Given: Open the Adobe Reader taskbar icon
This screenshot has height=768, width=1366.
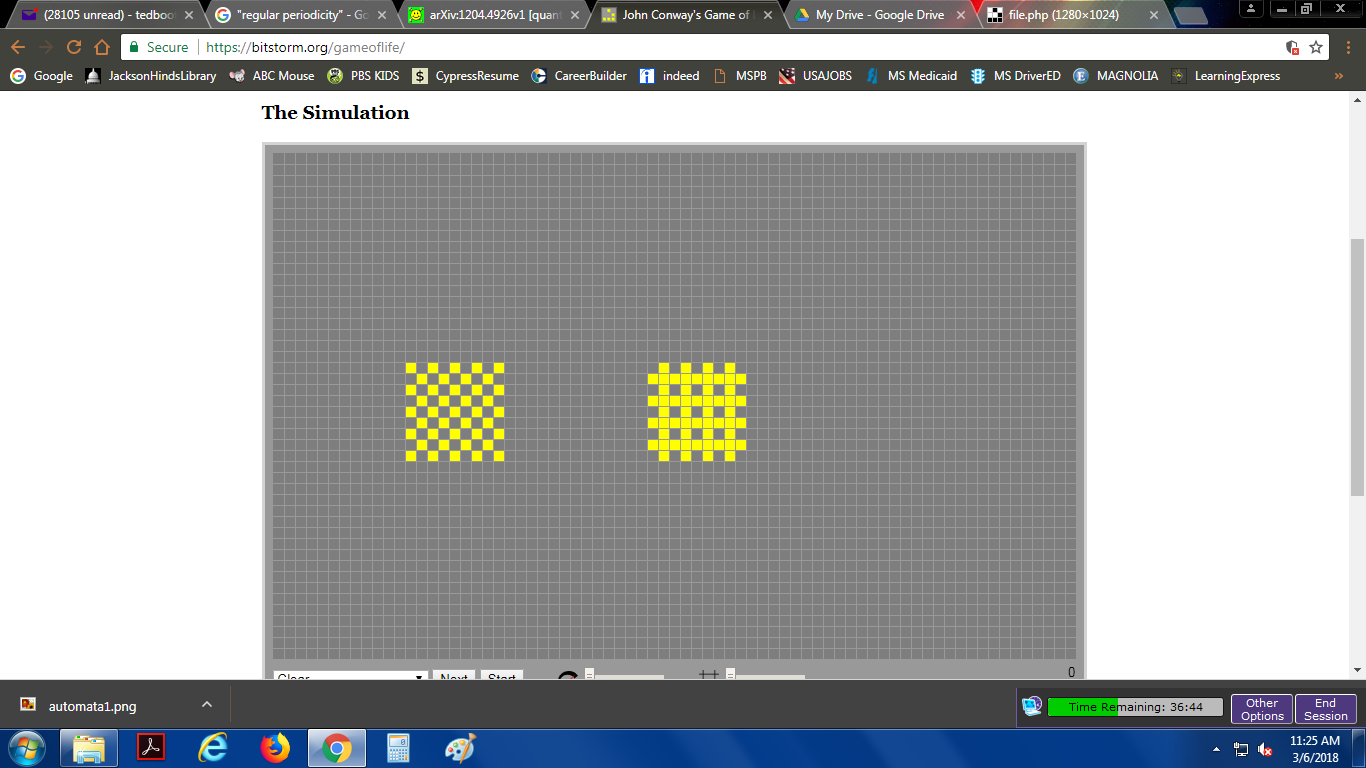Looking at the screenshot, I should click(151, 747).
